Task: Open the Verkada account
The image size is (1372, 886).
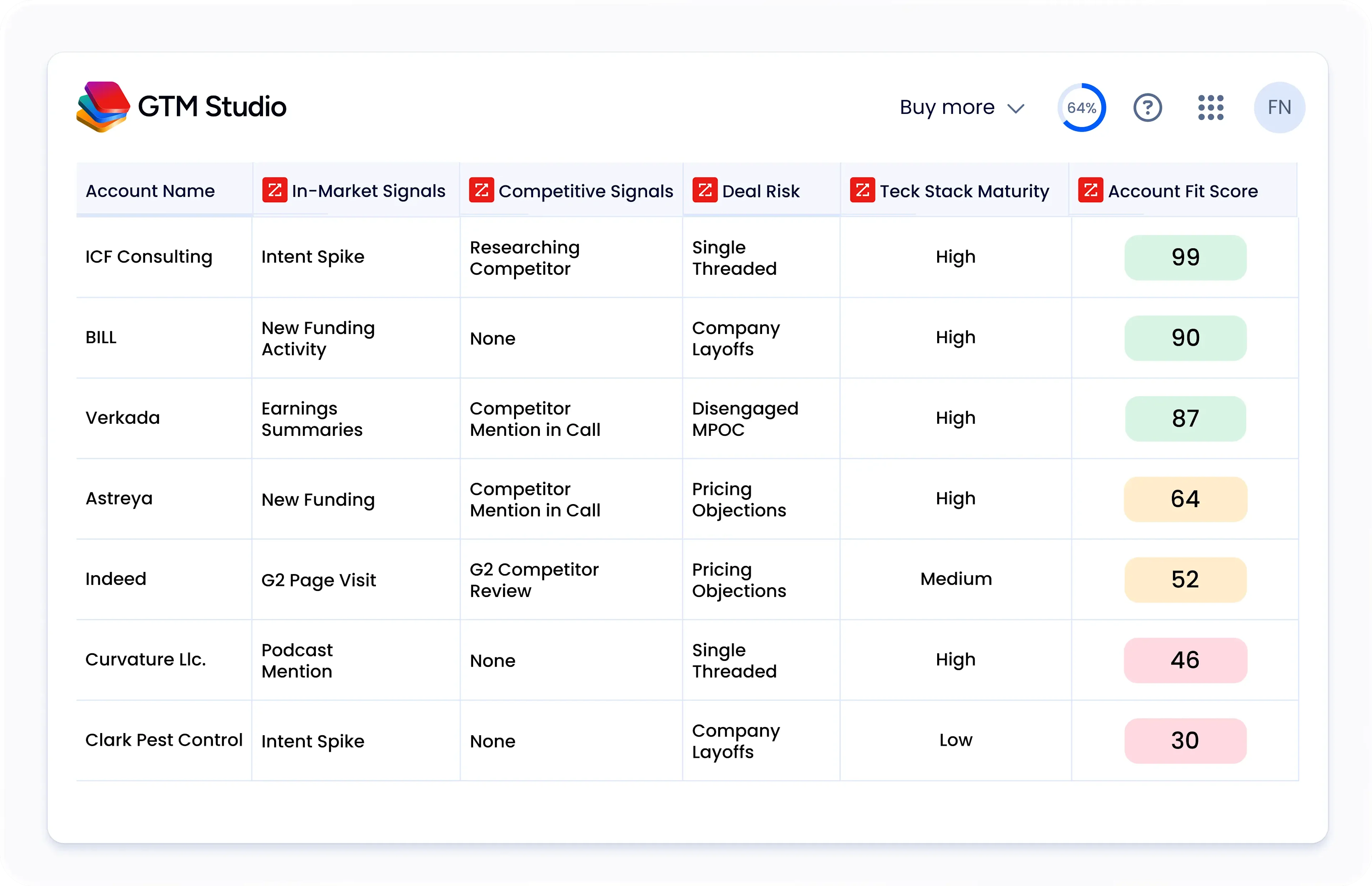Action: (123, 418)
